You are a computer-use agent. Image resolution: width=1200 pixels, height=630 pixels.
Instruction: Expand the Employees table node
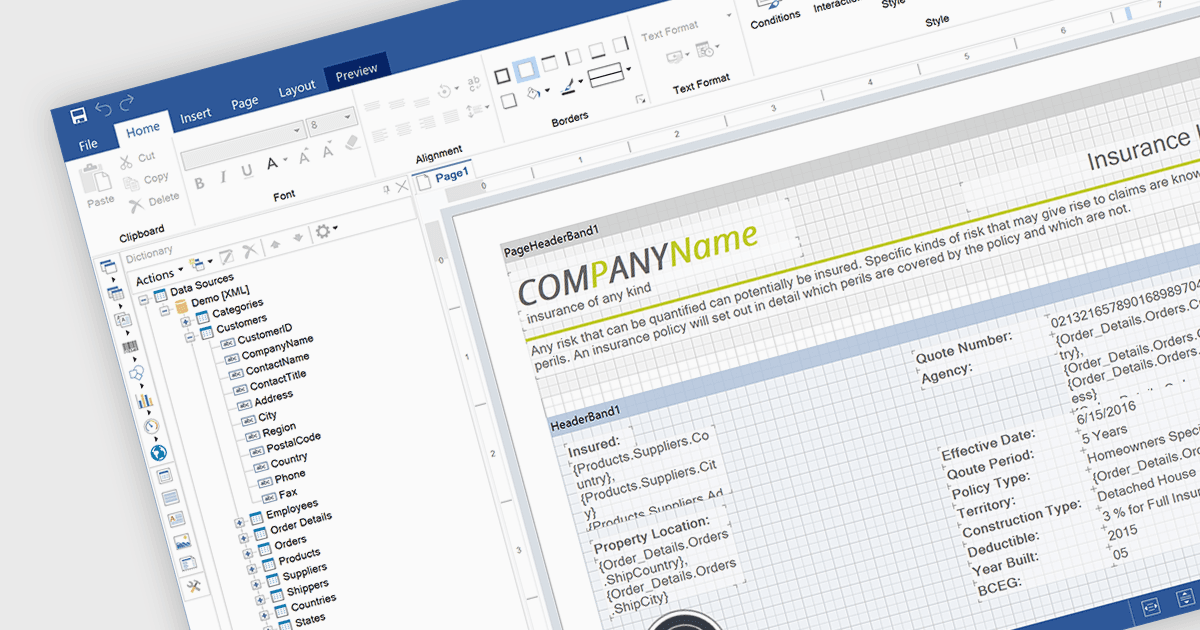239,522
